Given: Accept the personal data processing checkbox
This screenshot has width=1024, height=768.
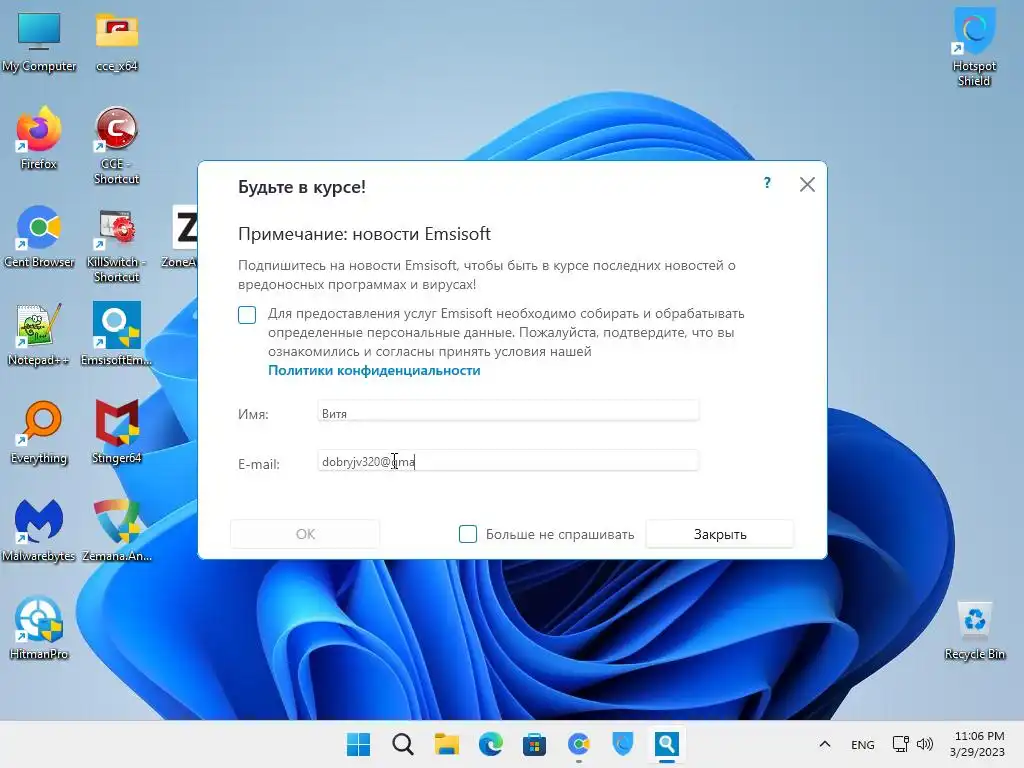Looking at the screenshot, I should click(247, 315).
